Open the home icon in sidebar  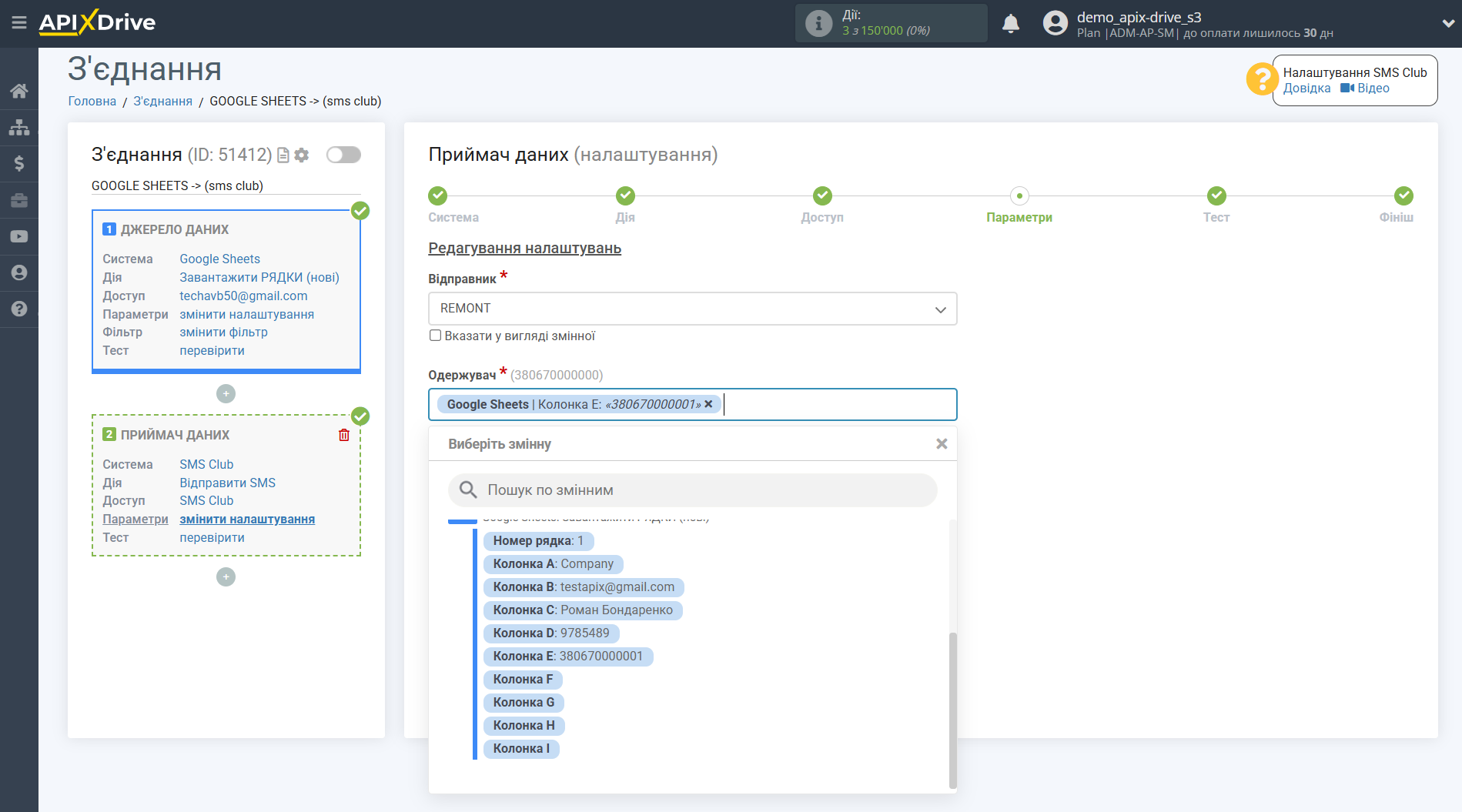pyautogui.click(x=19, y=91)
